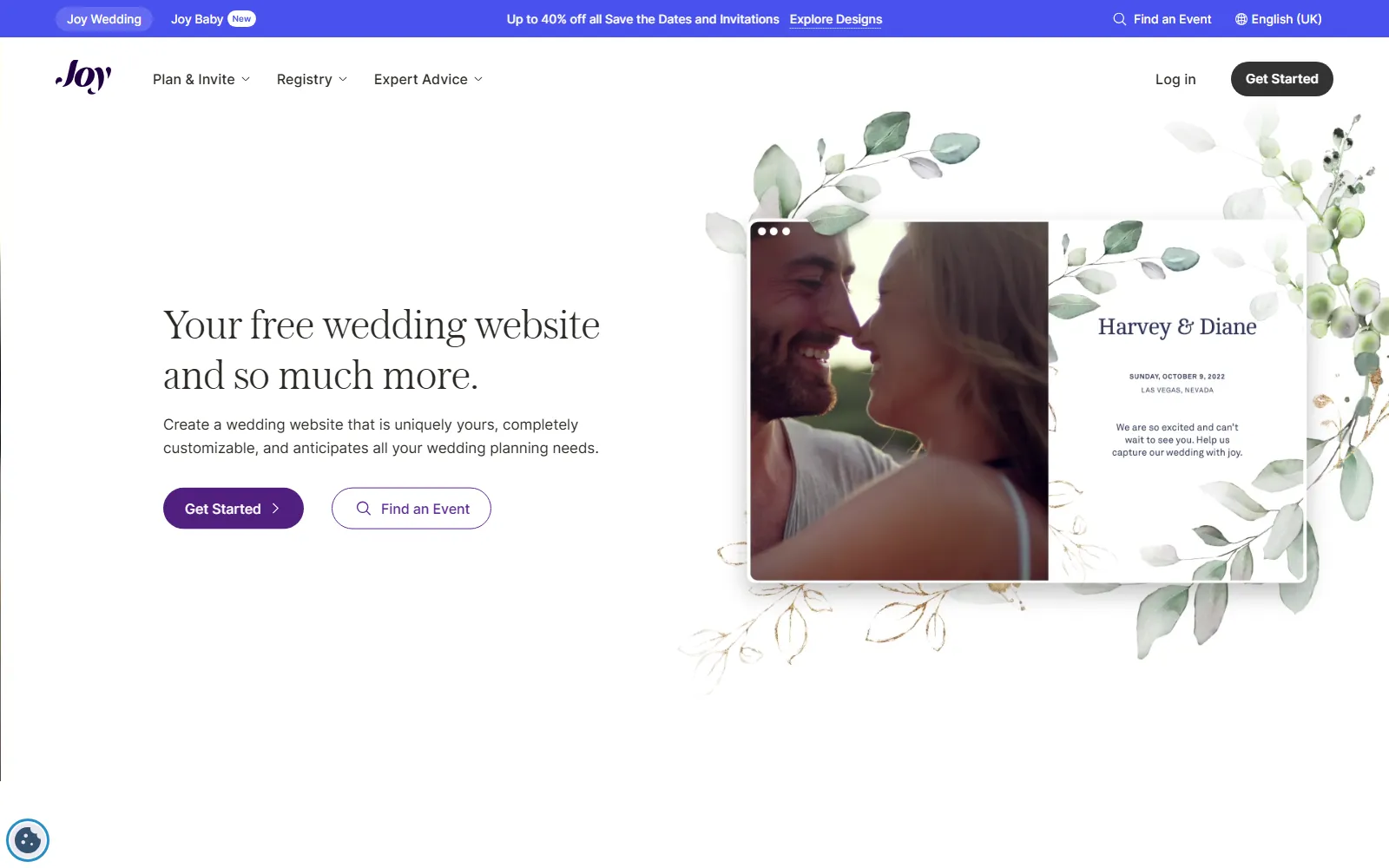The image size is (1389, 868).
Task: Click the globe language icon
Action: pos(1241,19)
